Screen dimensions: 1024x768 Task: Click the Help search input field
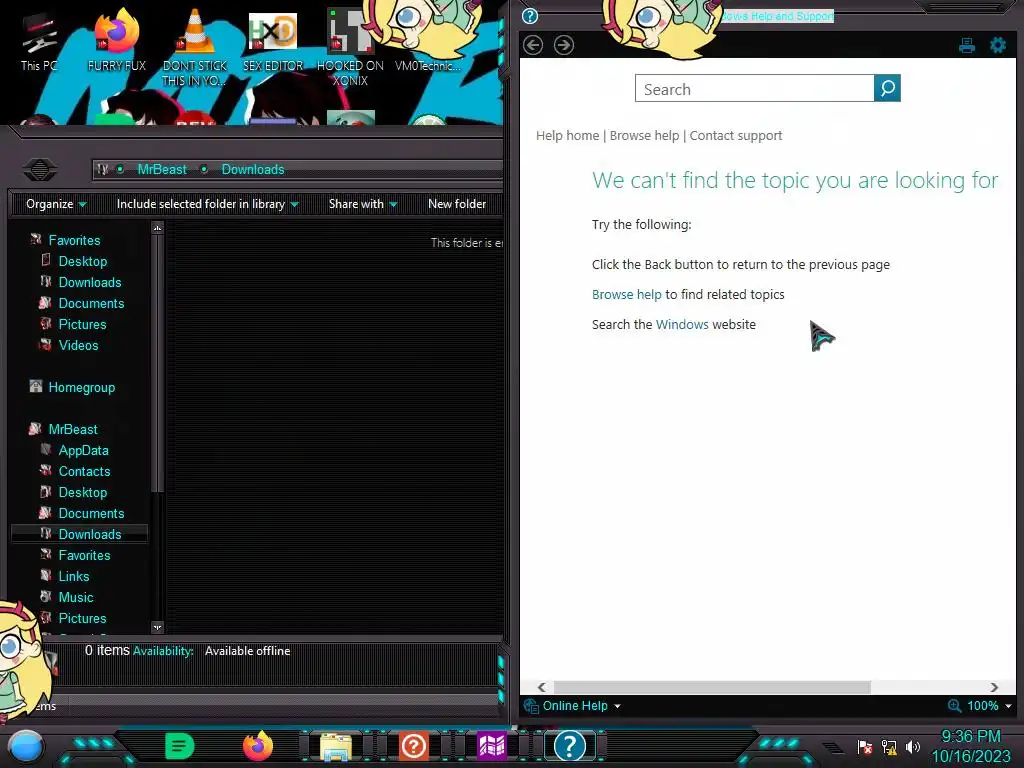pos(754,88)
